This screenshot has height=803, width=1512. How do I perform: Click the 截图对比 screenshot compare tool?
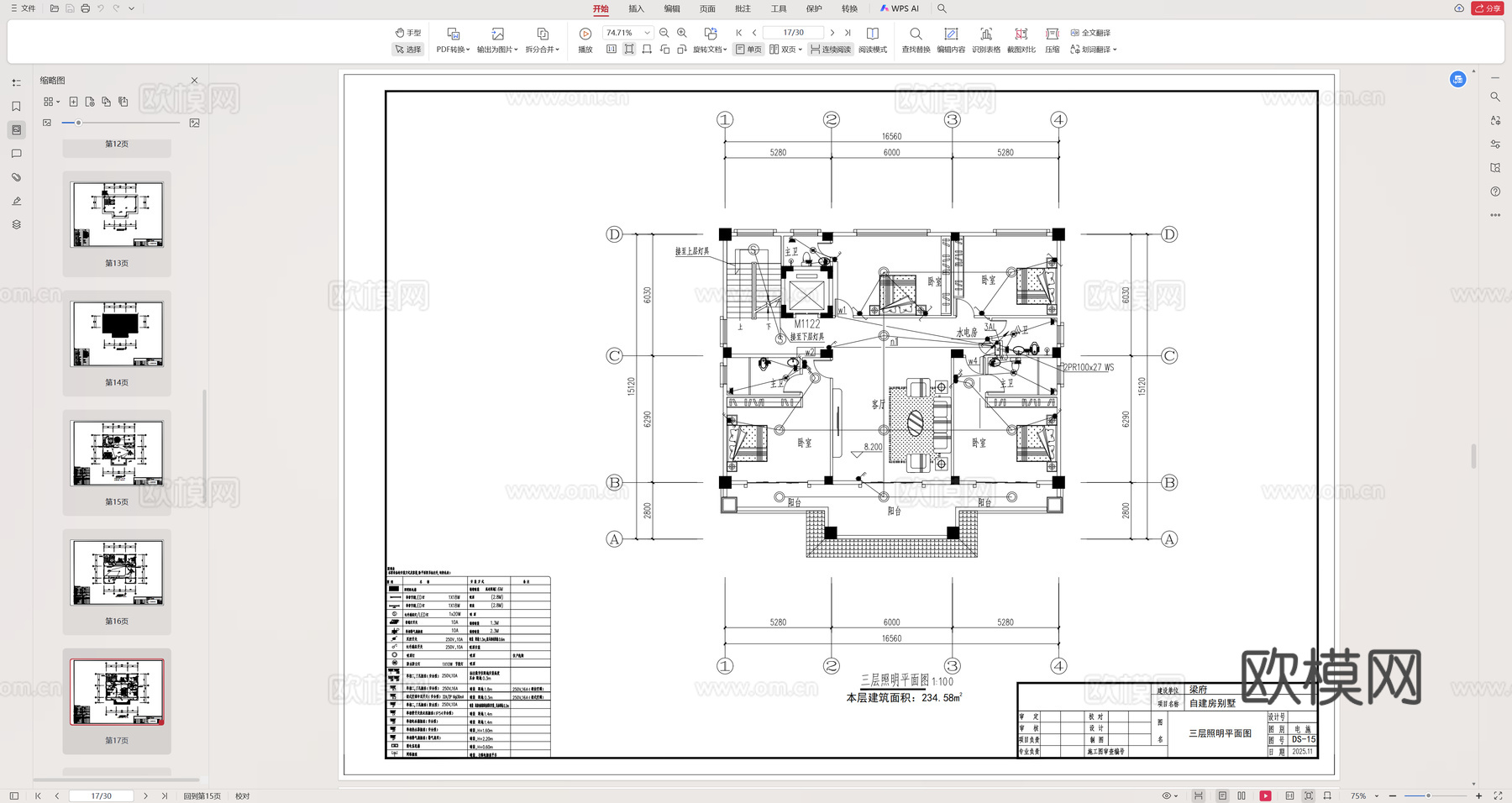tap(1021, 40)
